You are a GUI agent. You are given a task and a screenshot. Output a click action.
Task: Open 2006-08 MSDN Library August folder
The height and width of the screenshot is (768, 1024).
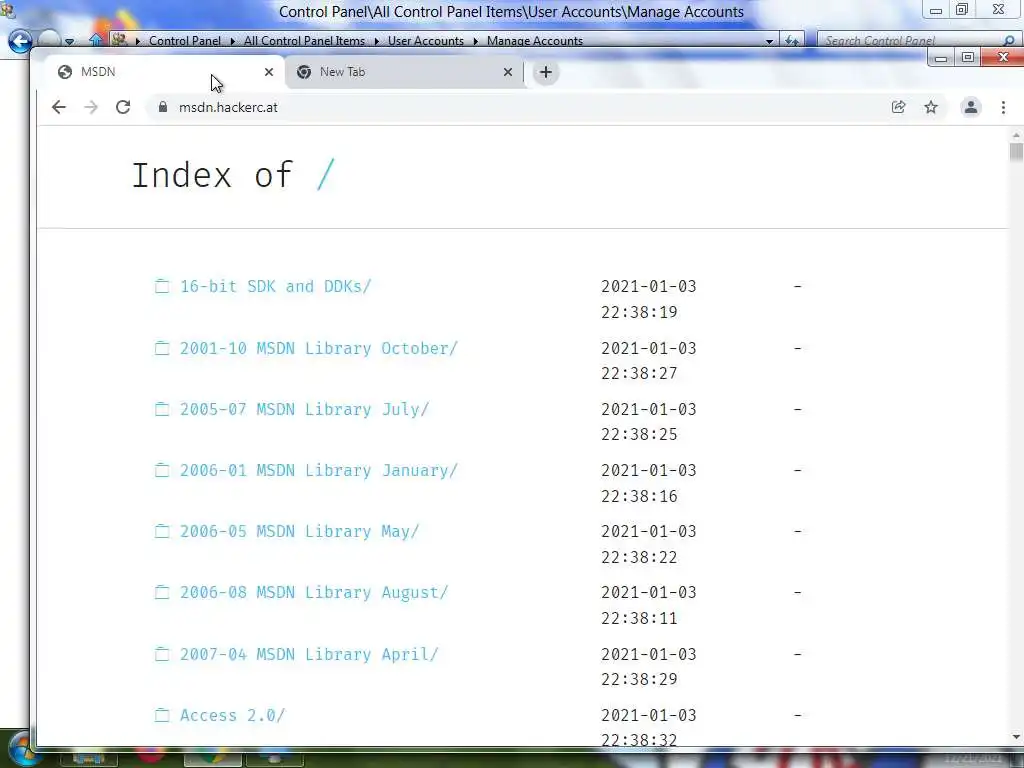(x=314, y=592)
